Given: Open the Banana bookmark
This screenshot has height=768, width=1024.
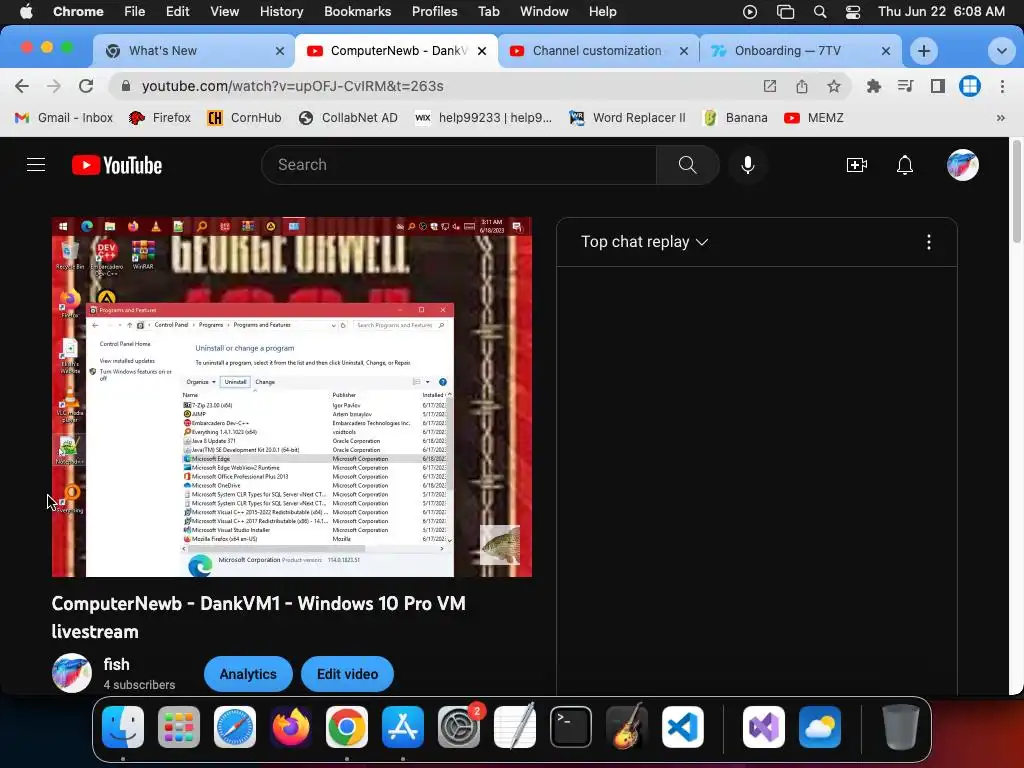Looking at the screenshot, I should (735, 118).
